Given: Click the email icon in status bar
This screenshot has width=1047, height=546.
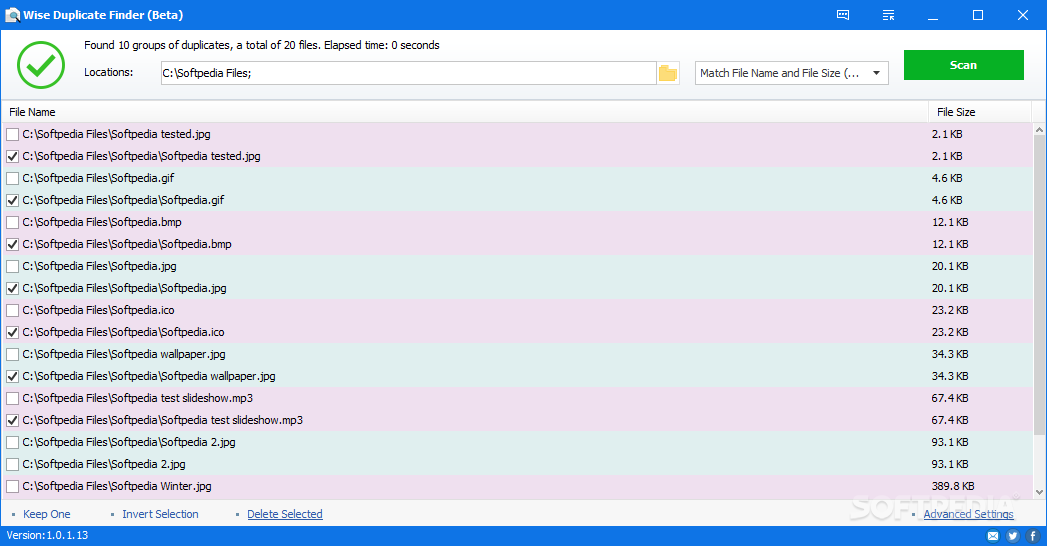Looking at the screenshot, I should [993, 536].
